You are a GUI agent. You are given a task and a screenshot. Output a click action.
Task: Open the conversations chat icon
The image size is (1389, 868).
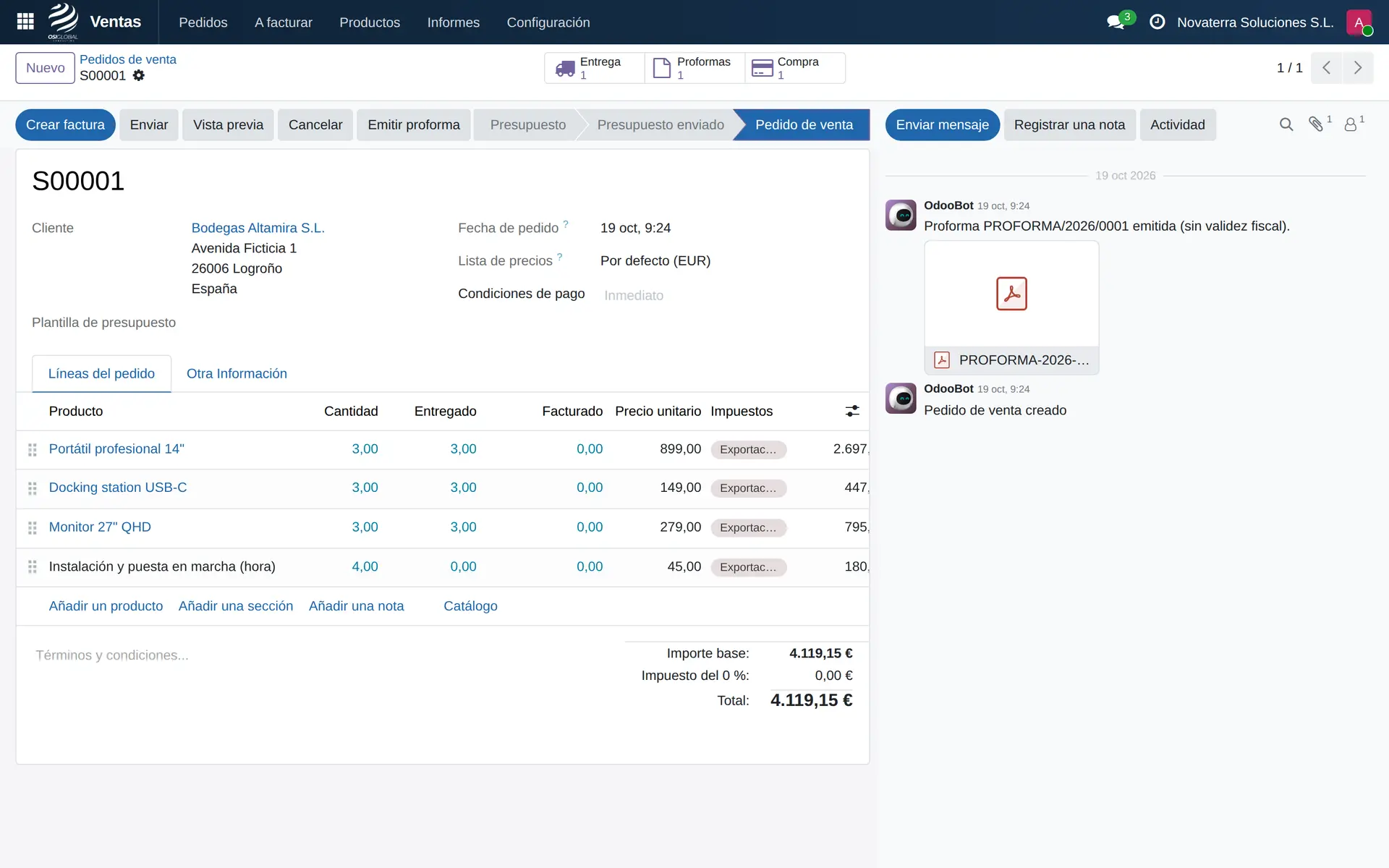[x=1116, y=22]
